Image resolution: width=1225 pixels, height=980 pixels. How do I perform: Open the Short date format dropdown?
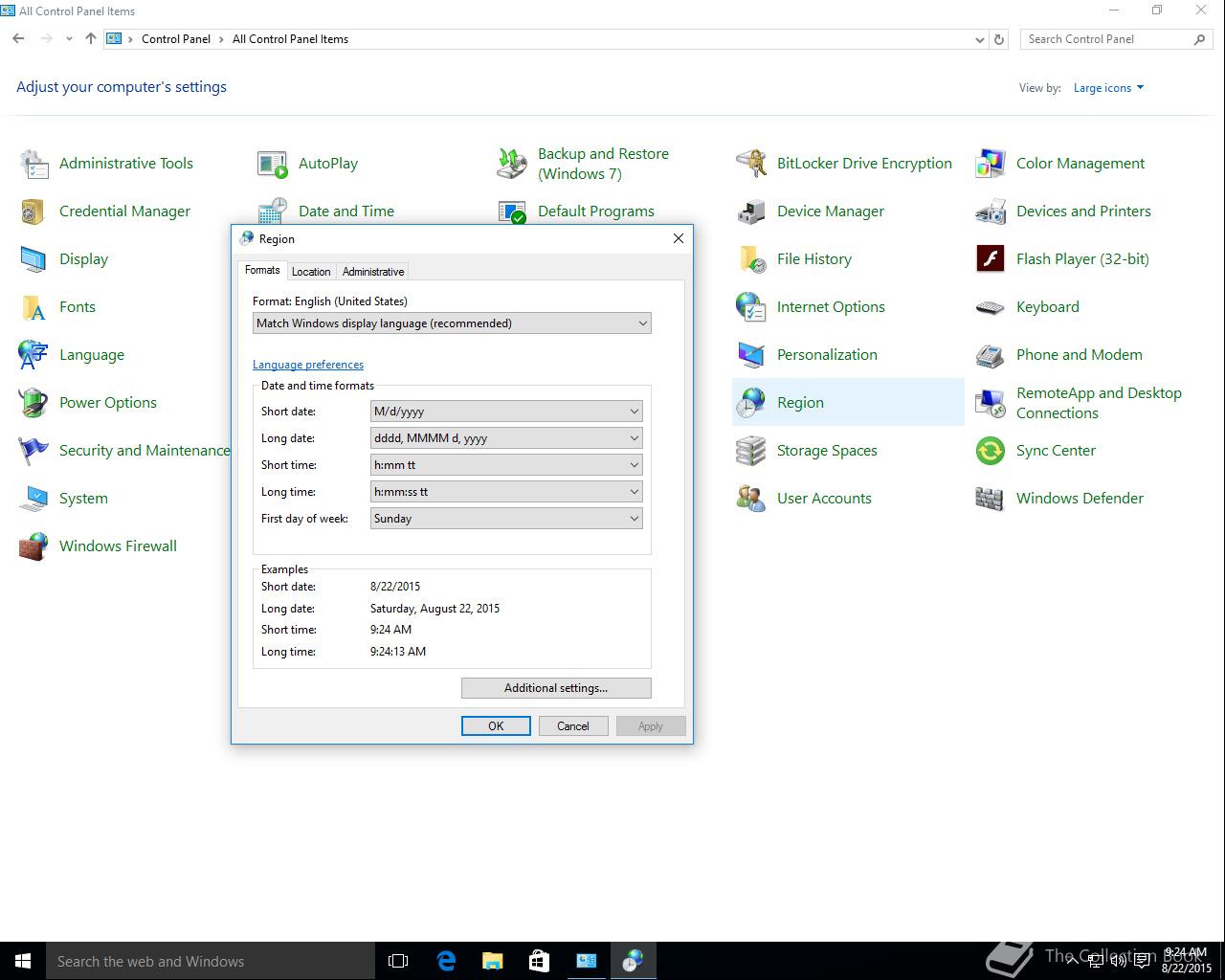point(506,412)
